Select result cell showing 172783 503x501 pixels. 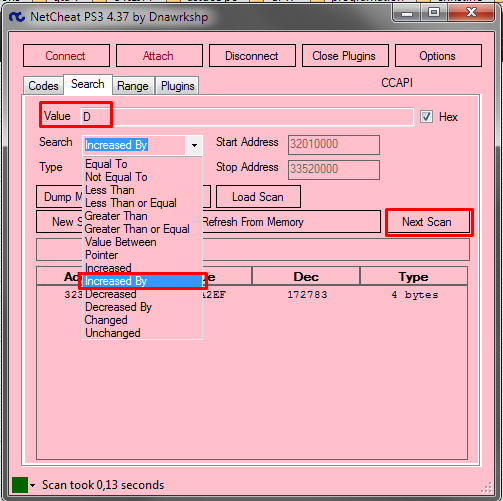point(307,295)
